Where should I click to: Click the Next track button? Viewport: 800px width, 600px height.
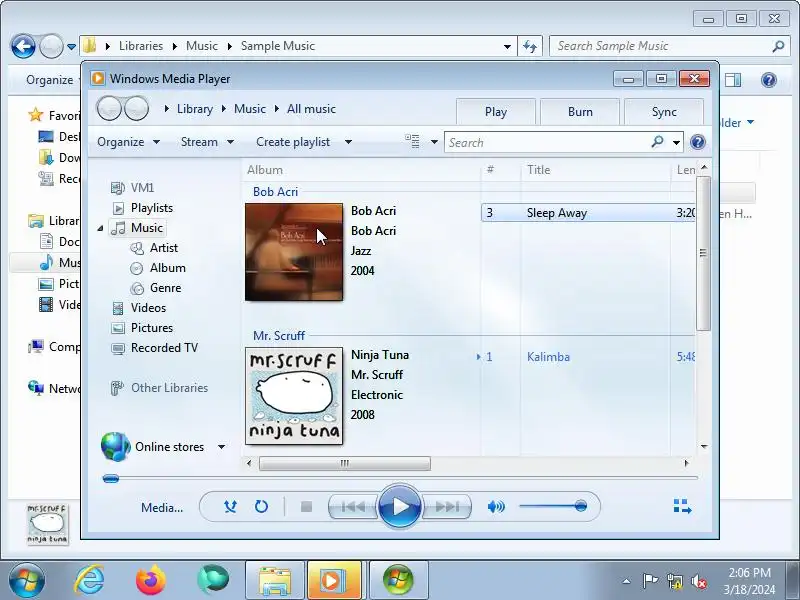coord(447,507)
